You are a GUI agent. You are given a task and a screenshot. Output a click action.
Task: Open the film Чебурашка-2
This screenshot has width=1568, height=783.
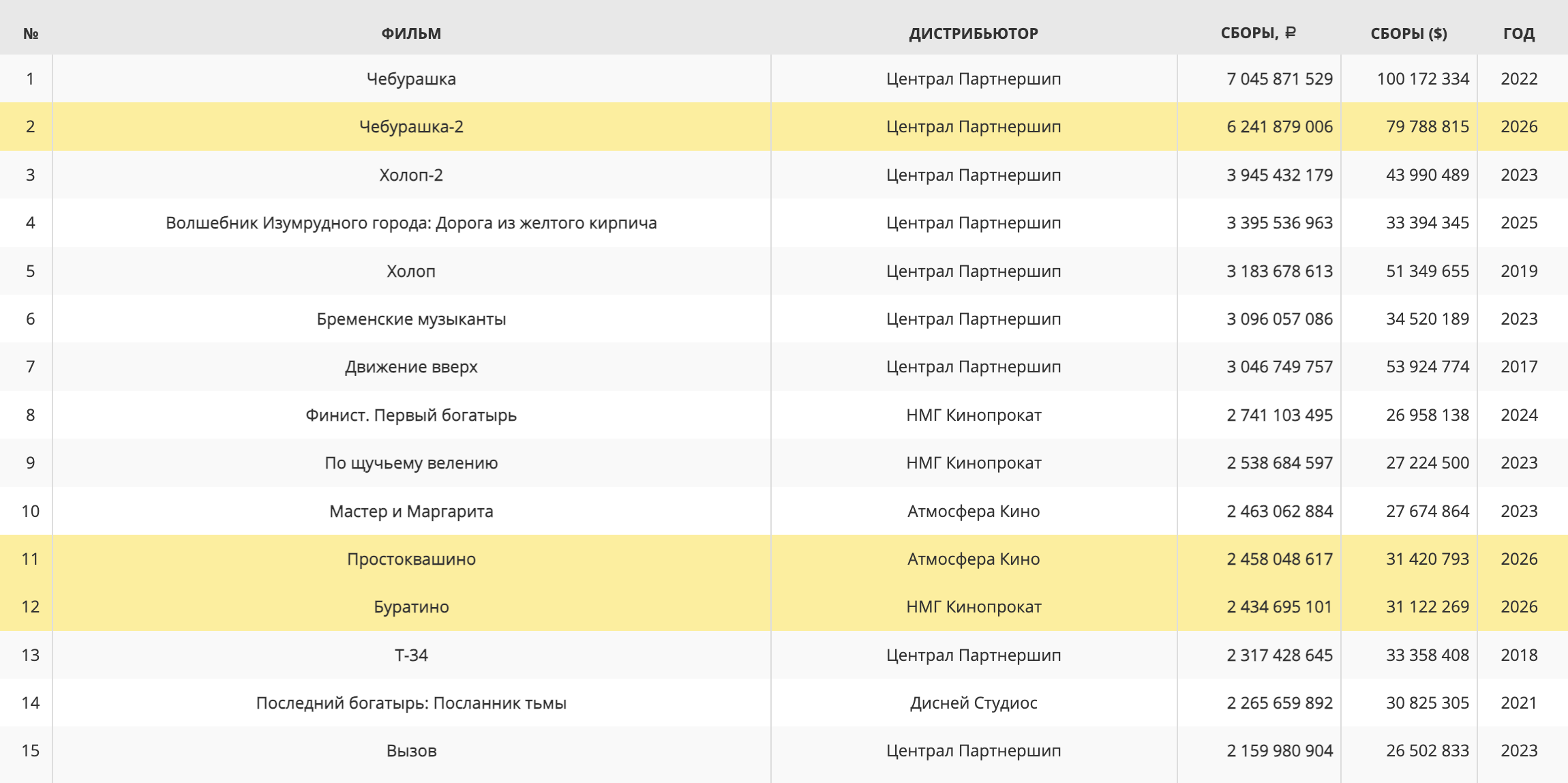(411, 127)
